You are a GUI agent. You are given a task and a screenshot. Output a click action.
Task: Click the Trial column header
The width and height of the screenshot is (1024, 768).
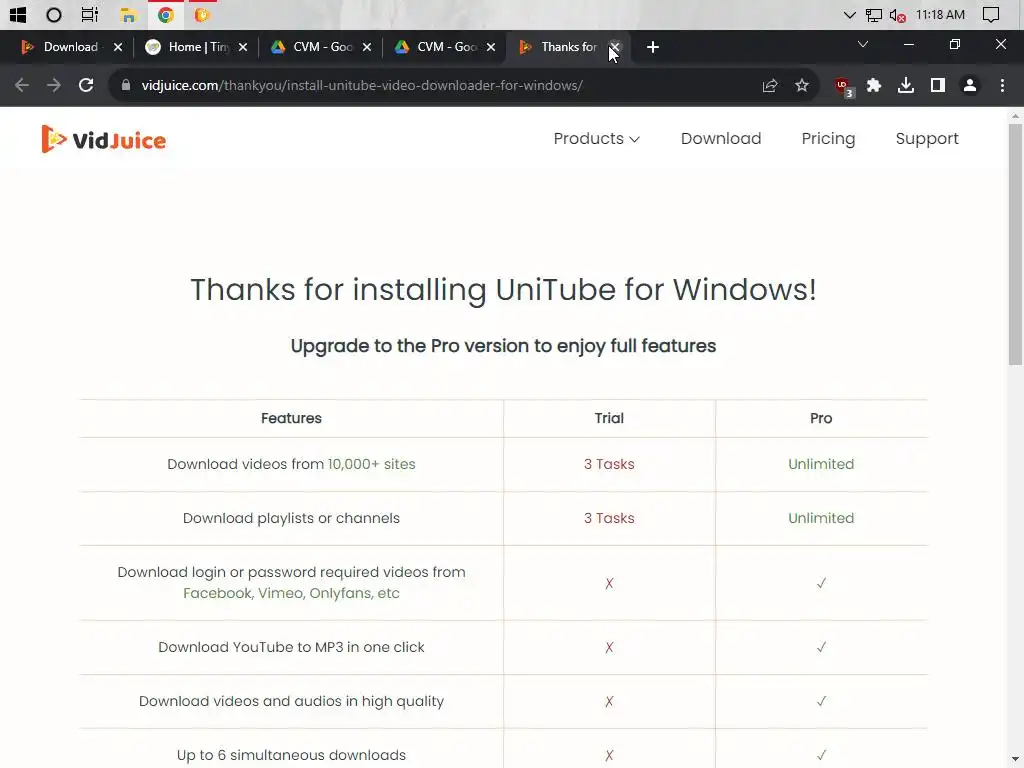pos(609,419)
